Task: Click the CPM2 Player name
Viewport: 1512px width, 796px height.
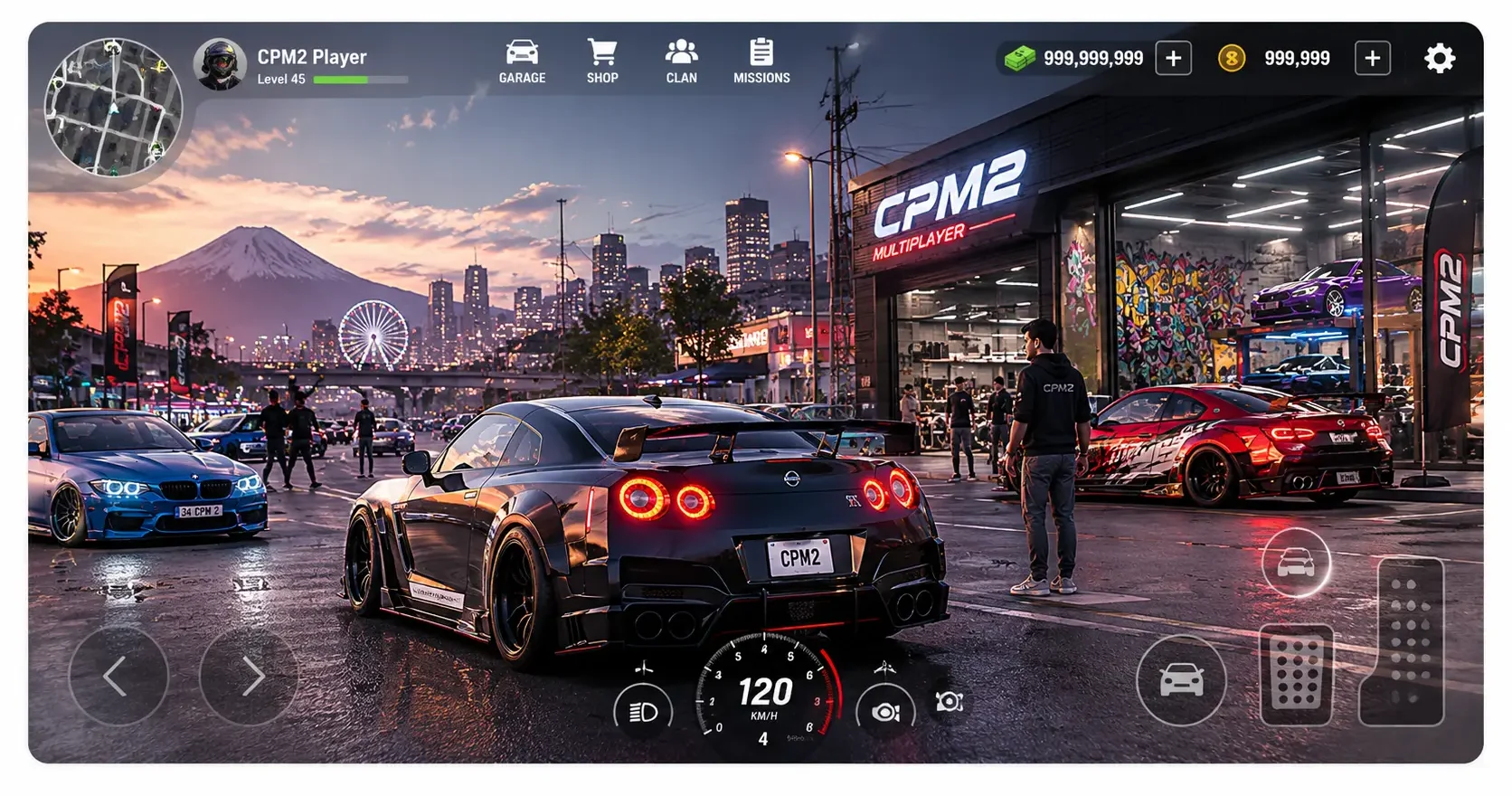Action: pos(312,57)
